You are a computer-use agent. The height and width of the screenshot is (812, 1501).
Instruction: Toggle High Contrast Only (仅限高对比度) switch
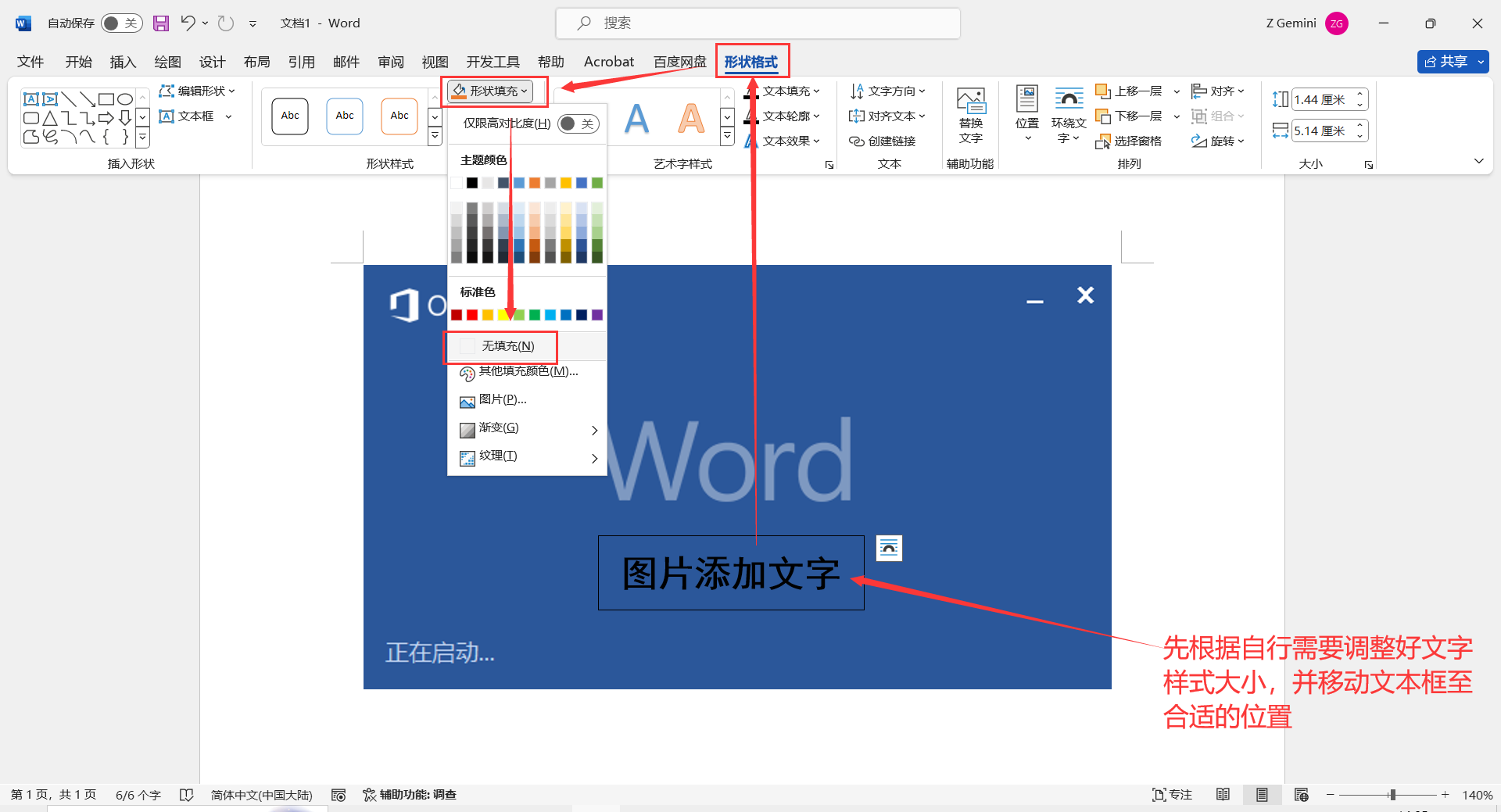579,123
